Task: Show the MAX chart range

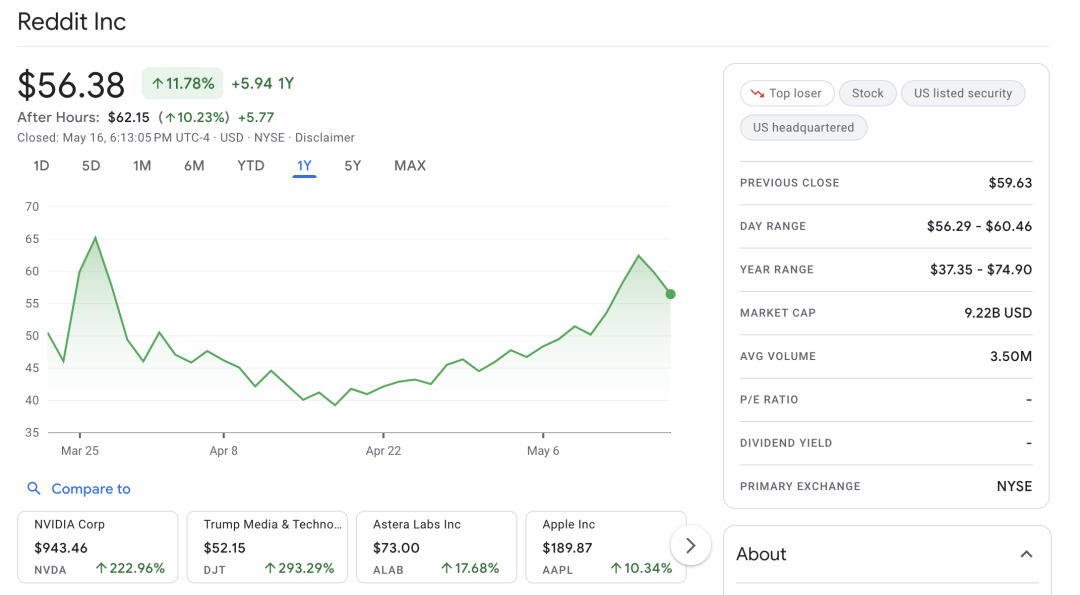Action: 410,166
